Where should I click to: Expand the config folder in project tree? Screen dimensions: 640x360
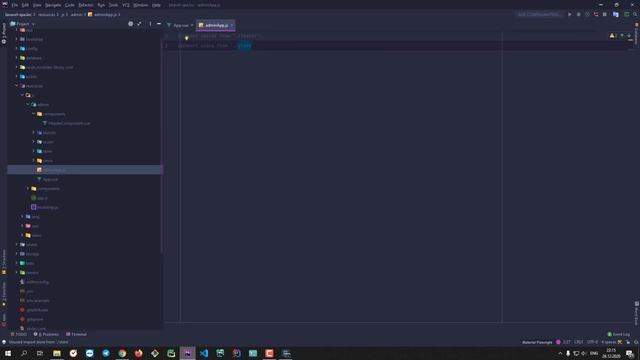pyautogui.click(x=17, y=49)
